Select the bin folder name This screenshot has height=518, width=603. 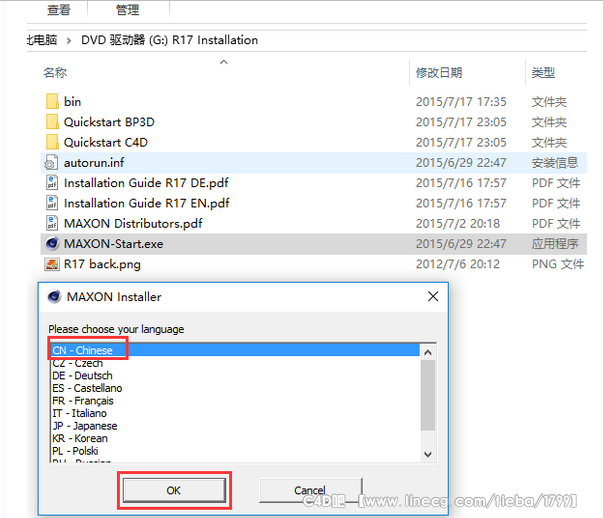pyautogui.click(x=72, y=102)
